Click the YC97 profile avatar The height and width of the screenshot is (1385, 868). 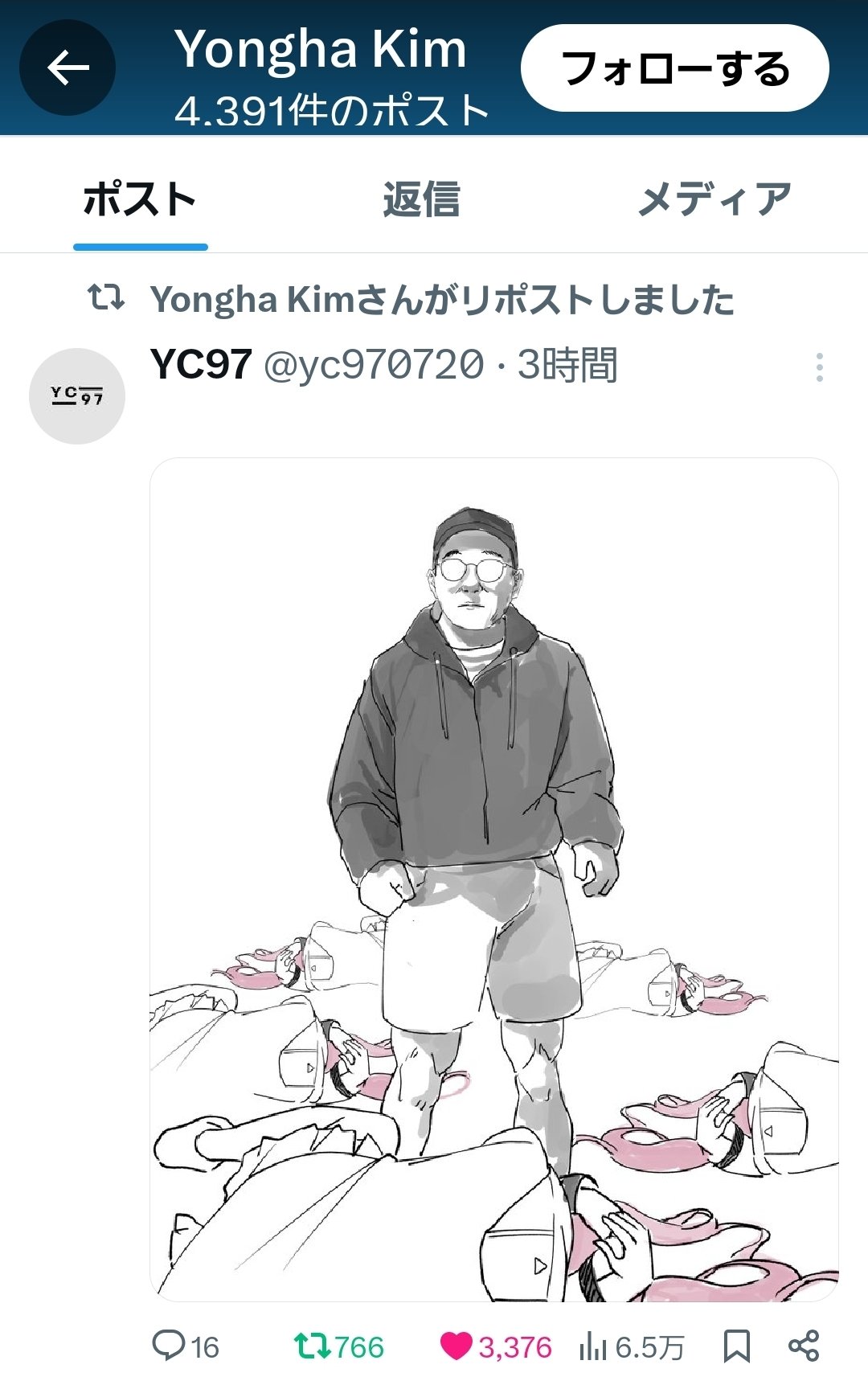(77, 396)
